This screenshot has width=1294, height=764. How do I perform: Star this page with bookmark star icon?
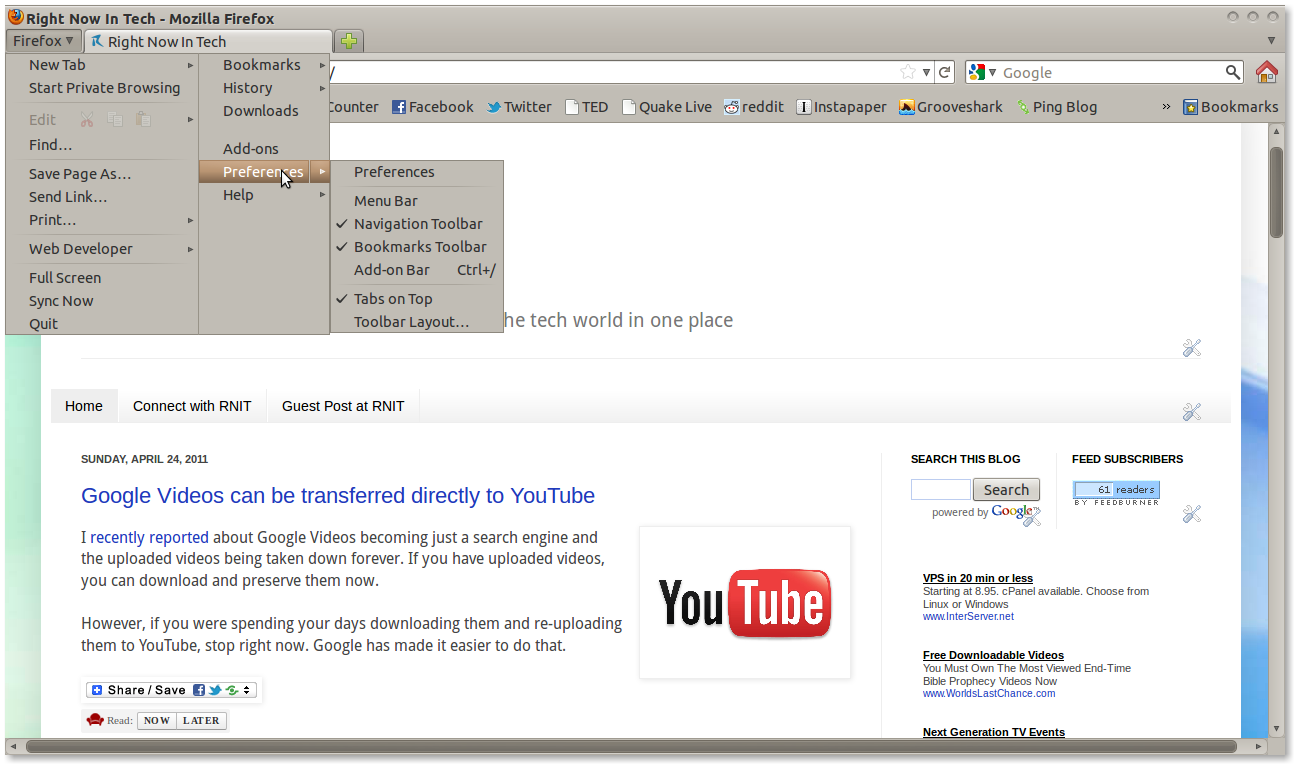908,72
